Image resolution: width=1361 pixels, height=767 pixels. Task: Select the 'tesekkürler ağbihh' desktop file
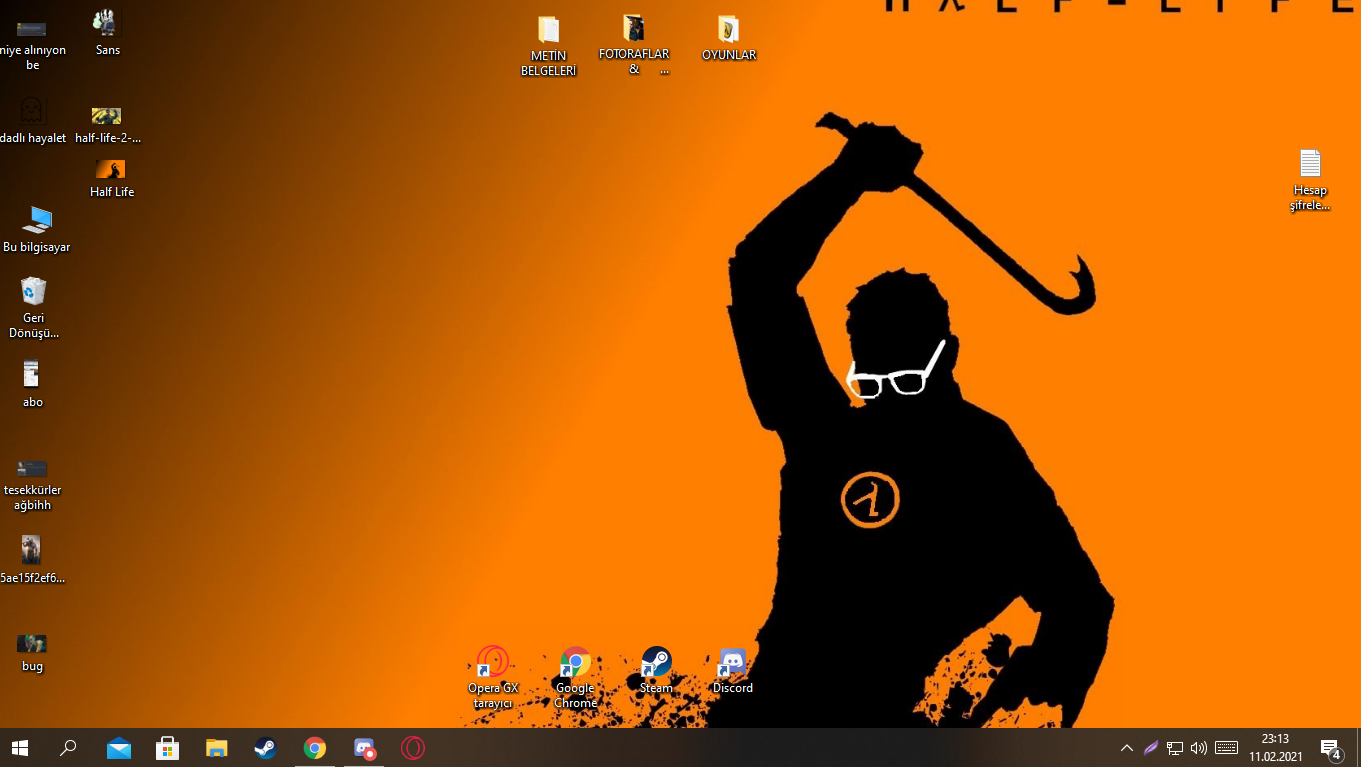click(33, 485)
